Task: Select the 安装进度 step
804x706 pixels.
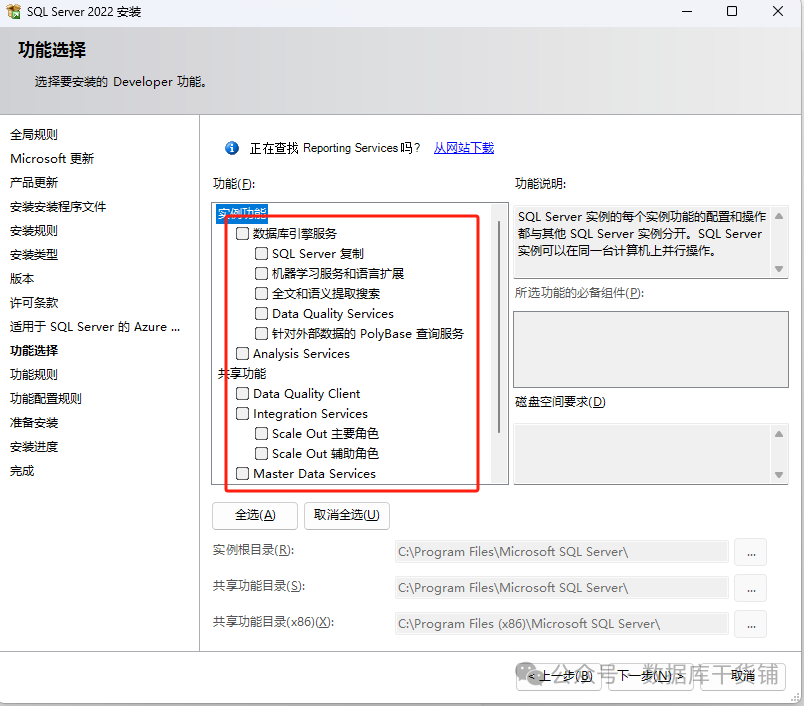Action: (x=34, y=447)
